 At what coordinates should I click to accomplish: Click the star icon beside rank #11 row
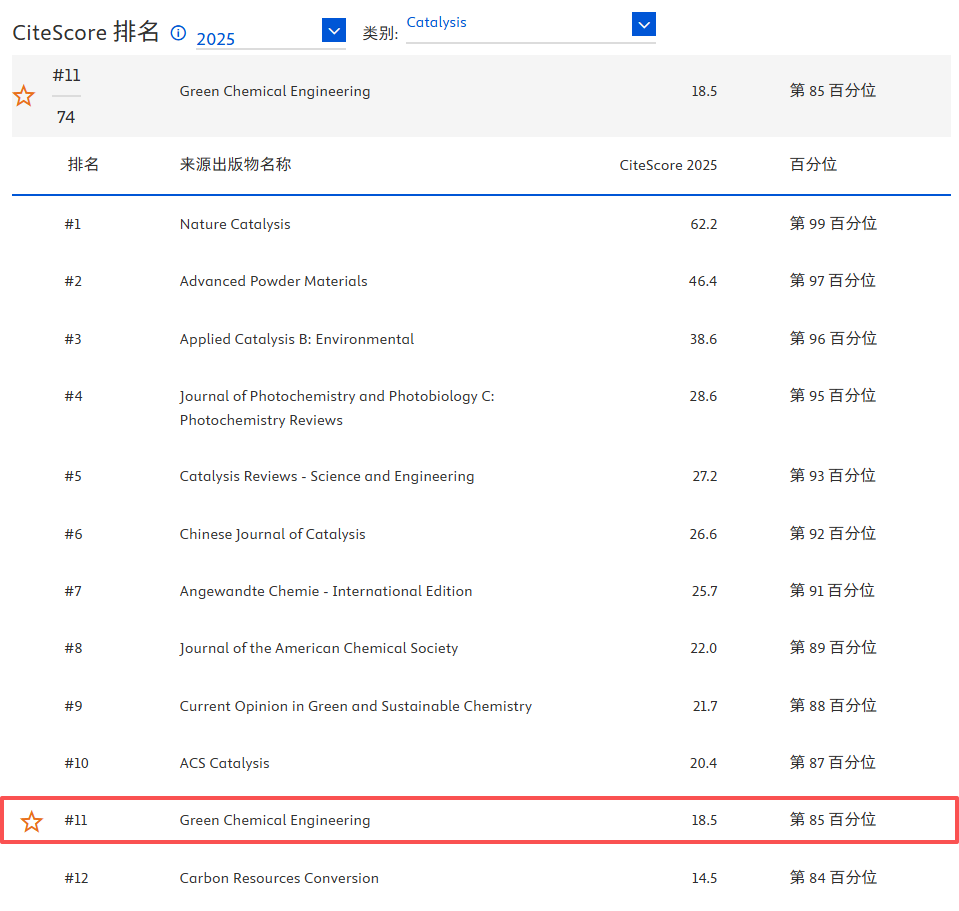(x=31, y=821)
